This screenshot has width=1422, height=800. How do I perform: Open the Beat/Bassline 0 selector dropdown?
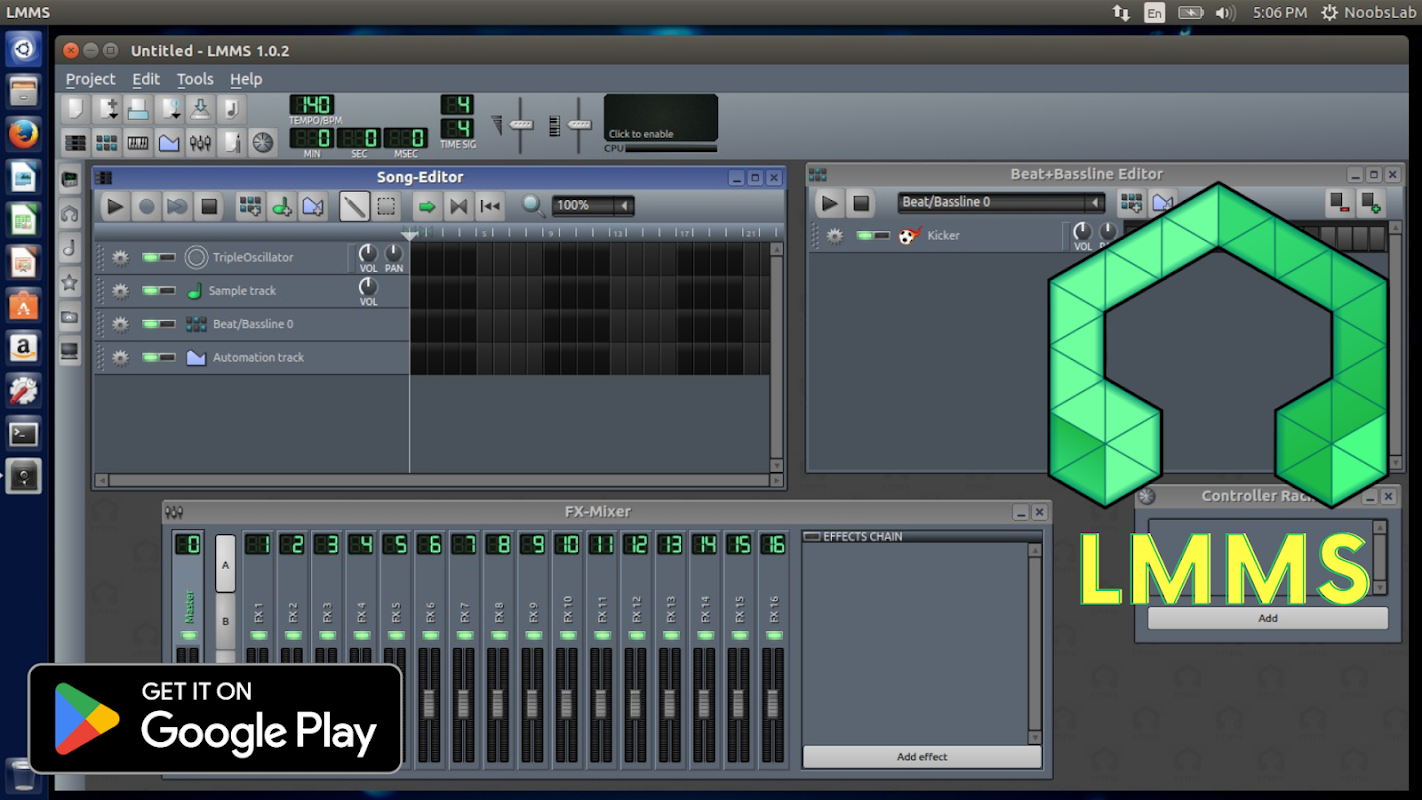(1001, 202)
